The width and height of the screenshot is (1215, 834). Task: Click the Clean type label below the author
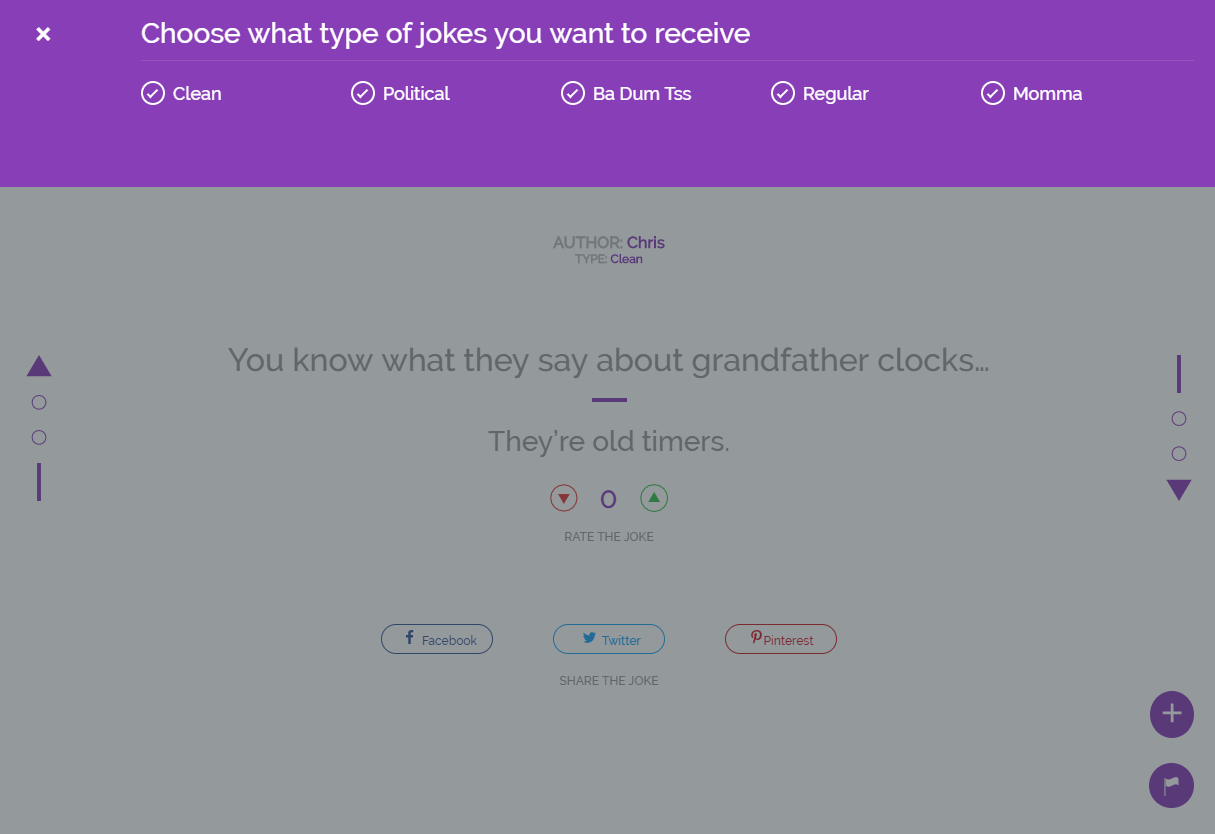pos(627,258)
